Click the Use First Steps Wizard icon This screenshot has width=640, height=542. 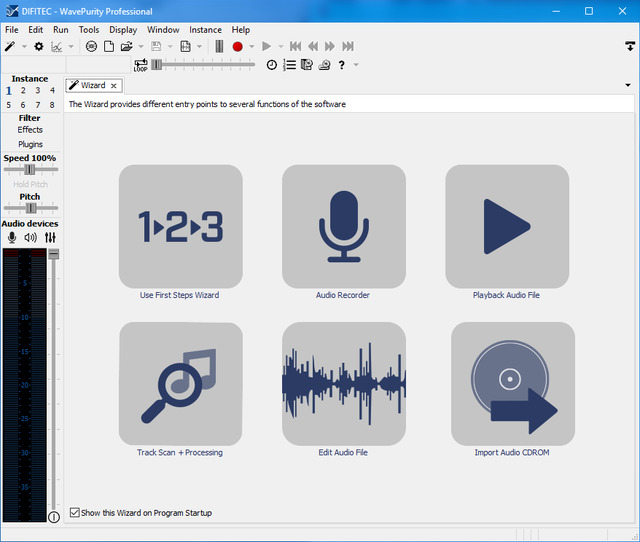point(180,226)
